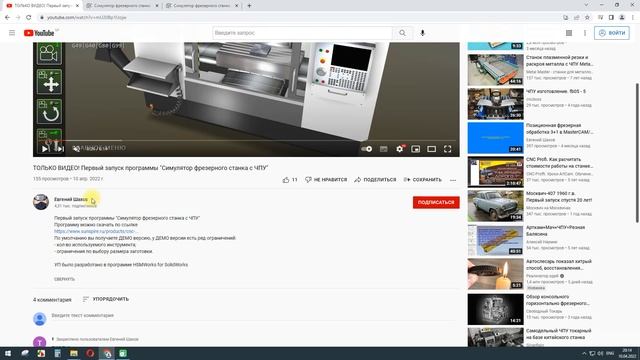Click ПОДЕЛИТЬСЯ share button
This screenshot has height=360, width=640.
375,180
